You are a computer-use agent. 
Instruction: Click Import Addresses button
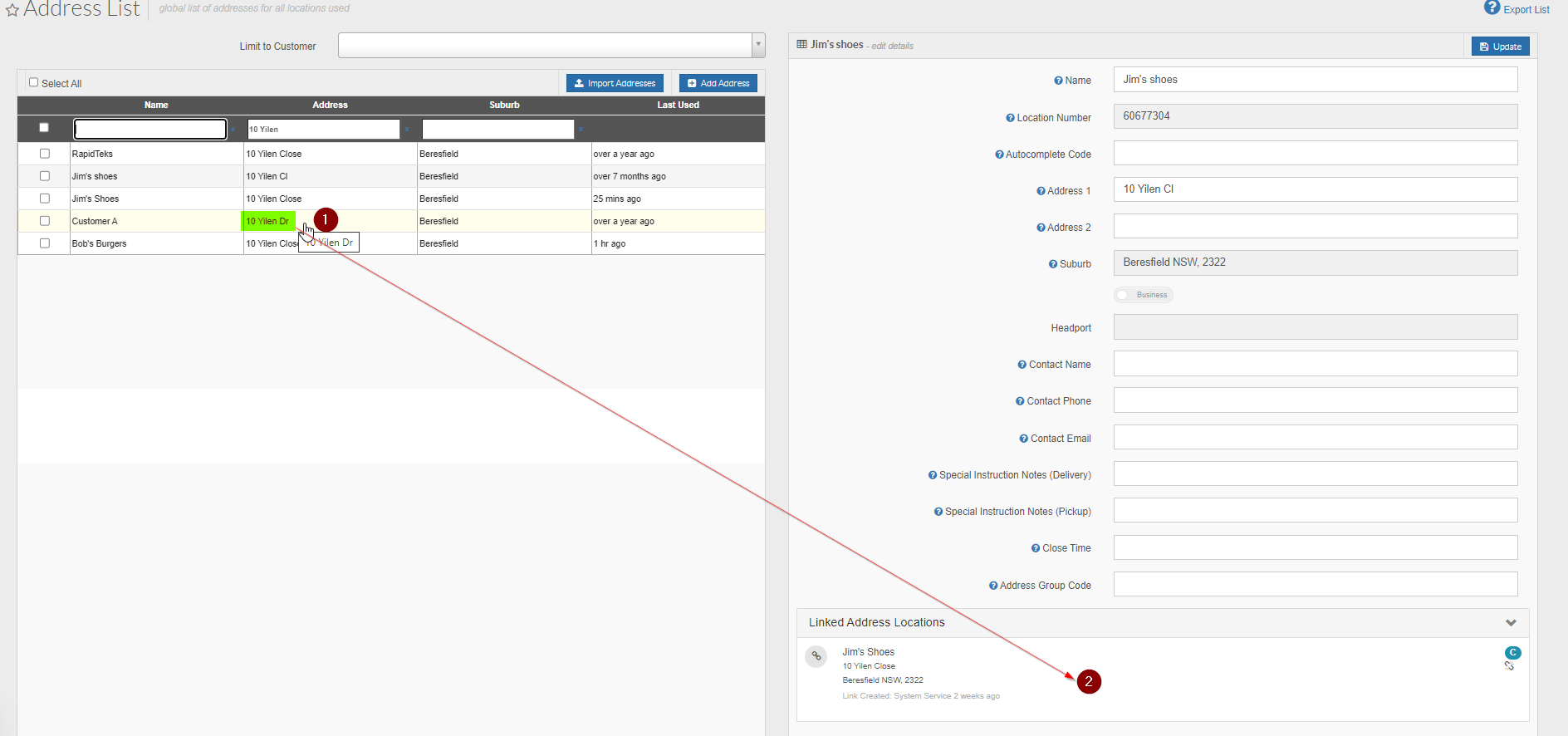click(615, 83)
